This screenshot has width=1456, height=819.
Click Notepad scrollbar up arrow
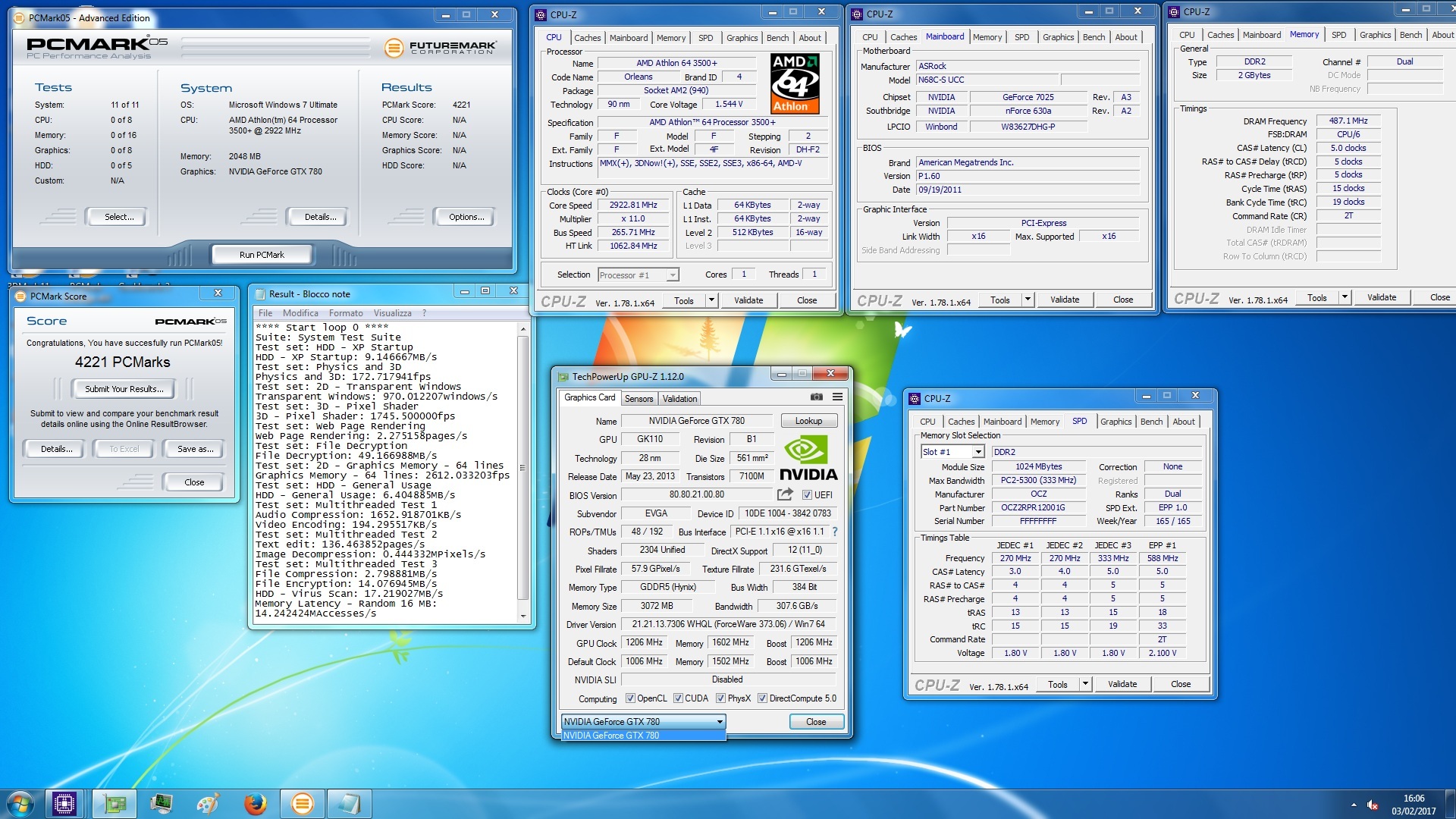pyautogui.click(x=522, y=328)
